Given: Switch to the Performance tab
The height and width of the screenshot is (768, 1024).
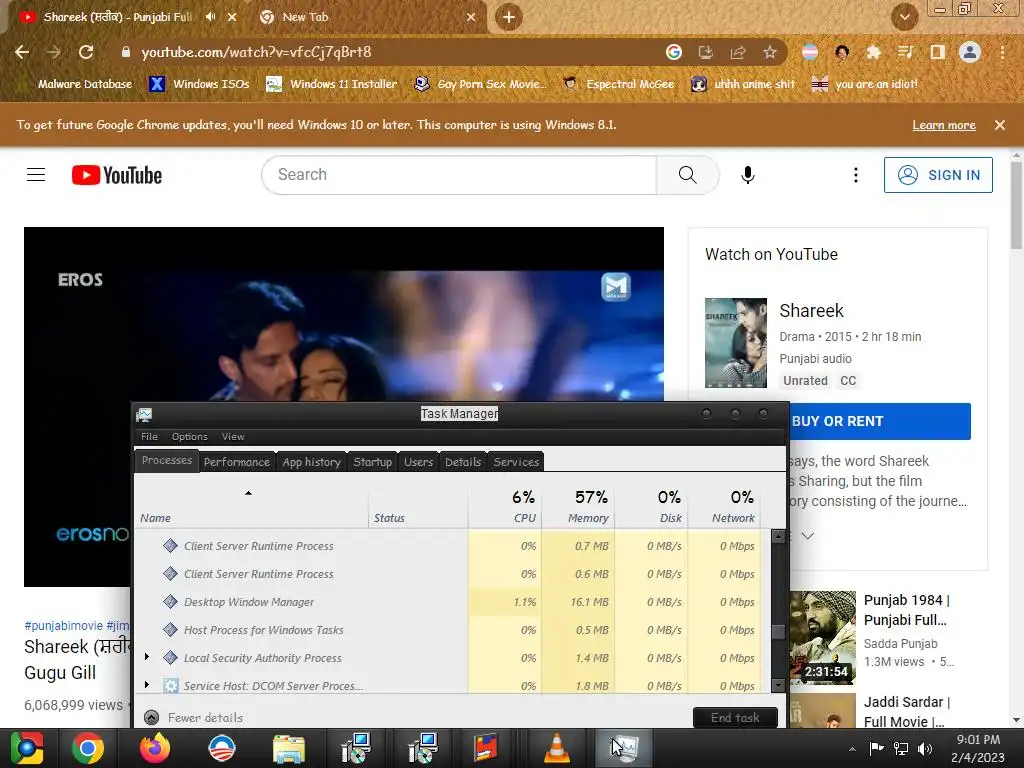Looking at the screenshot, I should point(236,462).
